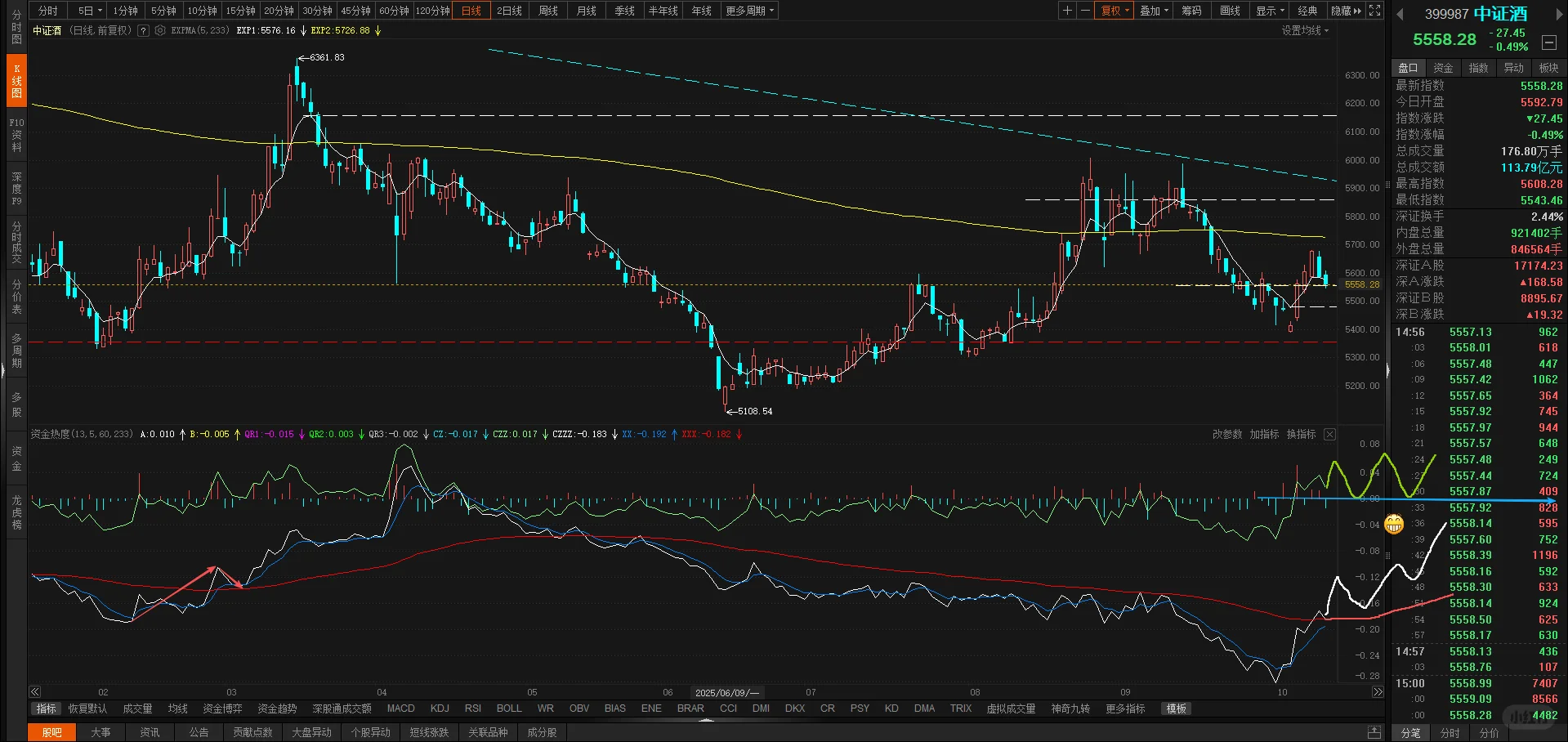Switch to the 日线 daily period tab
This screenshot has width=1568, height=742.
point(471,11)
